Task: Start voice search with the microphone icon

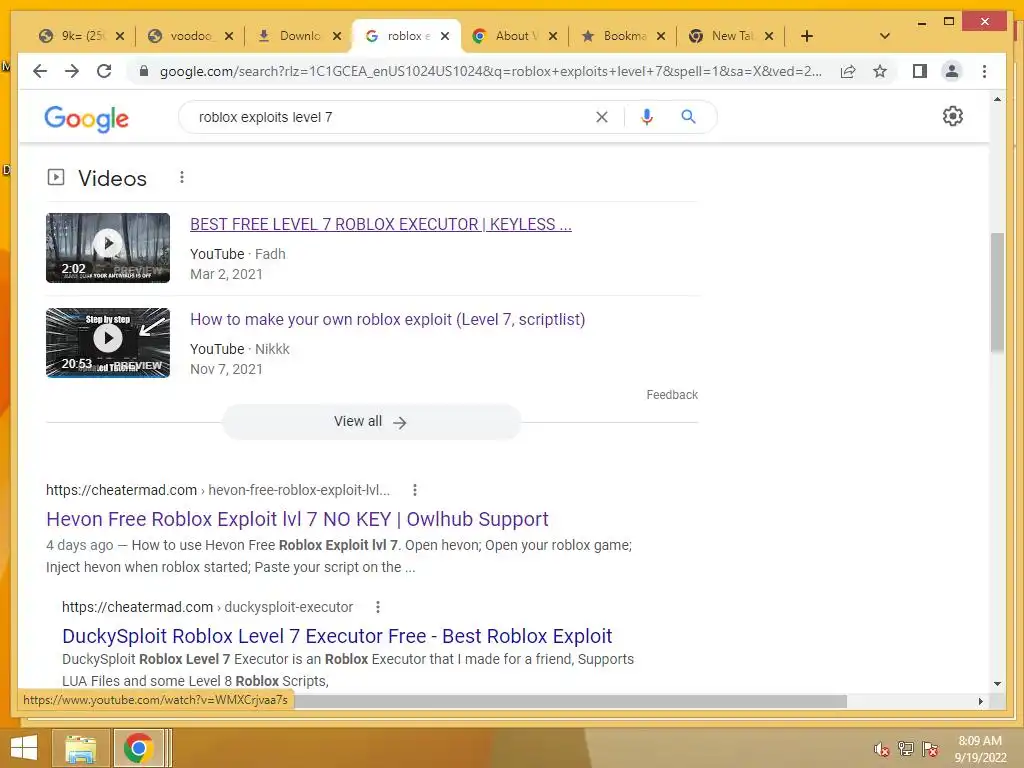Action: [x=647, y=117]
